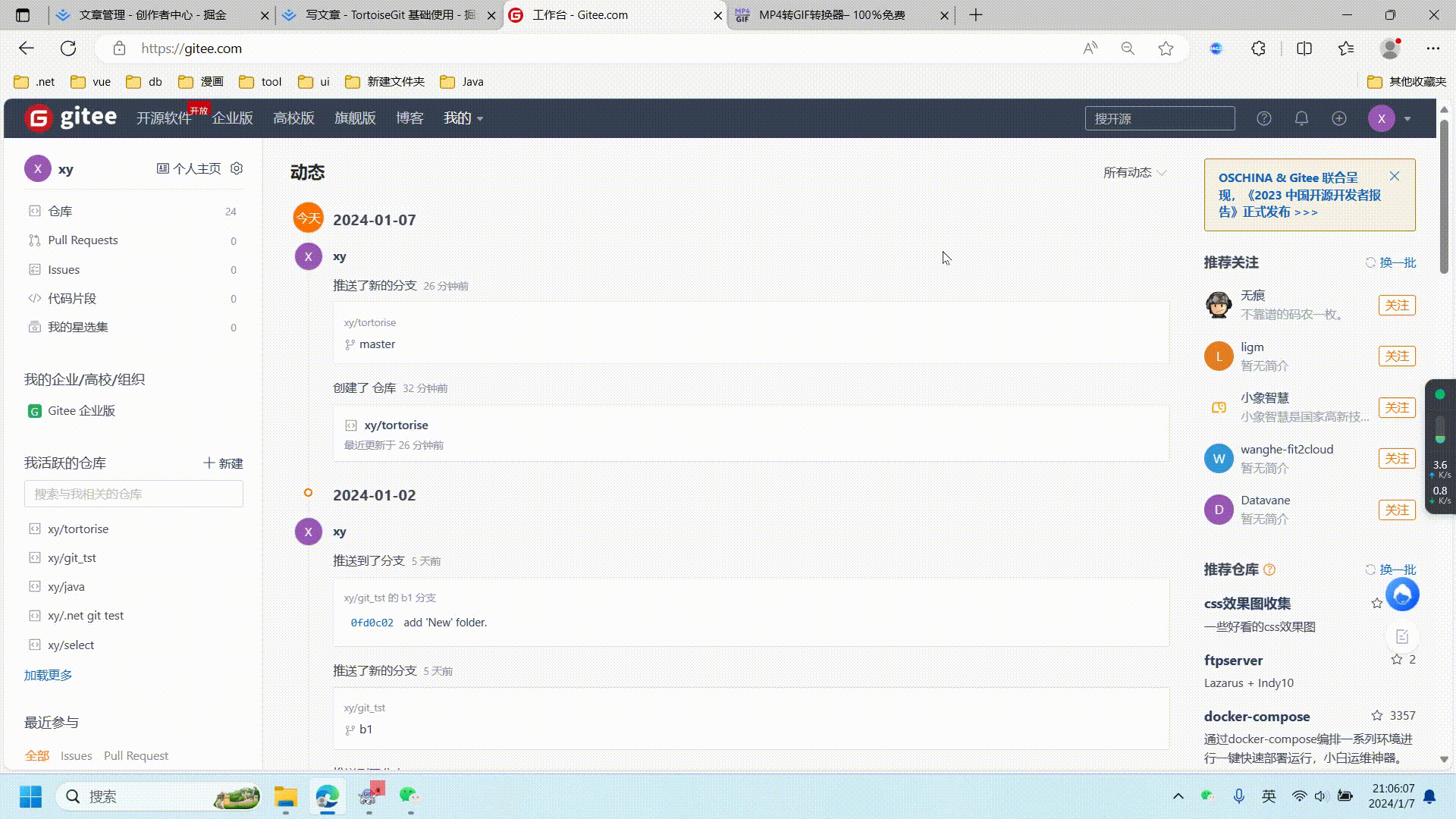
Task: Click the zoom magnifier icon in address bar
Action: 1128,49
